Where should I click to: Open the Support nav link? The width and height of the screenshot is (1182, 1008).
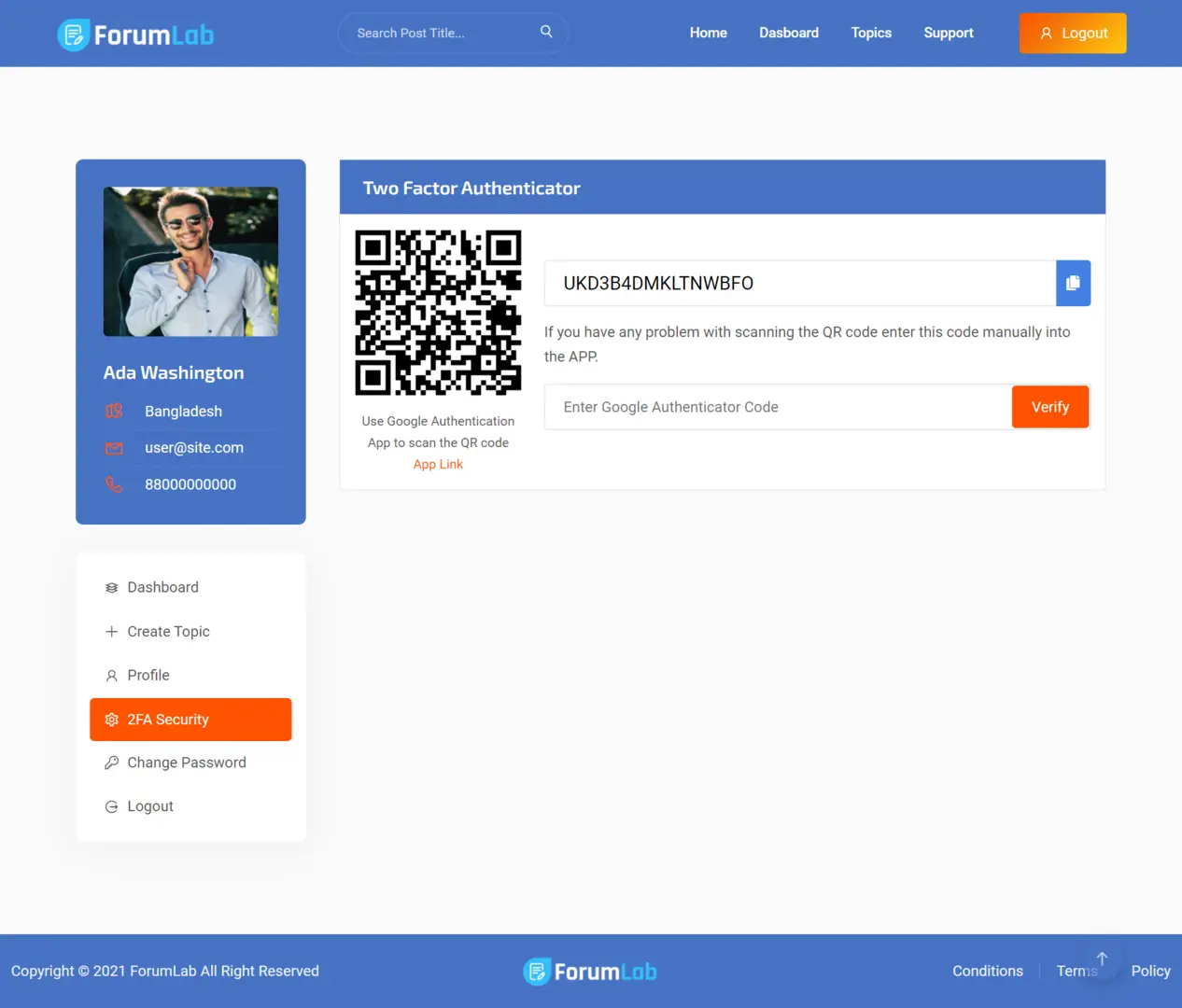(949, 33)
